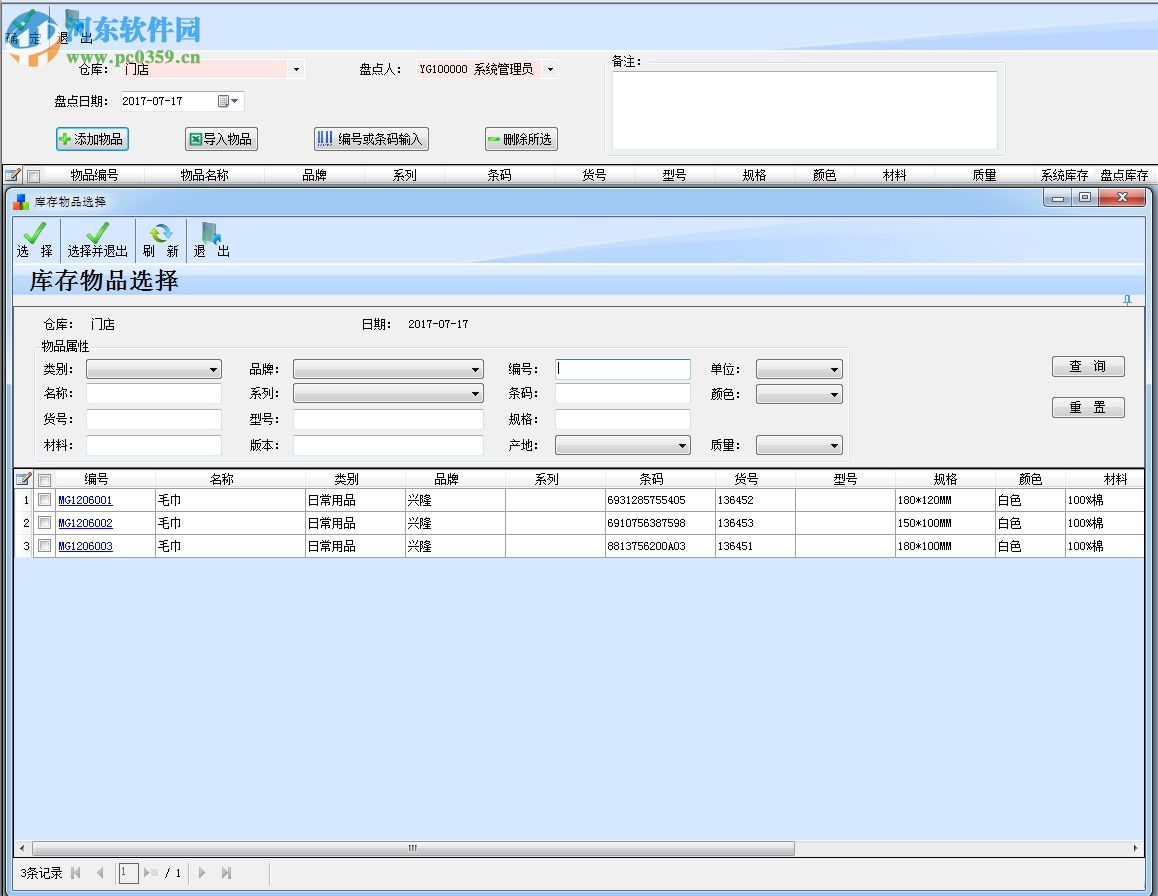Image resolution: width=1158 pixels, height=896 pixels.
Task: Click the 名称 name input field
Action: 153,394
